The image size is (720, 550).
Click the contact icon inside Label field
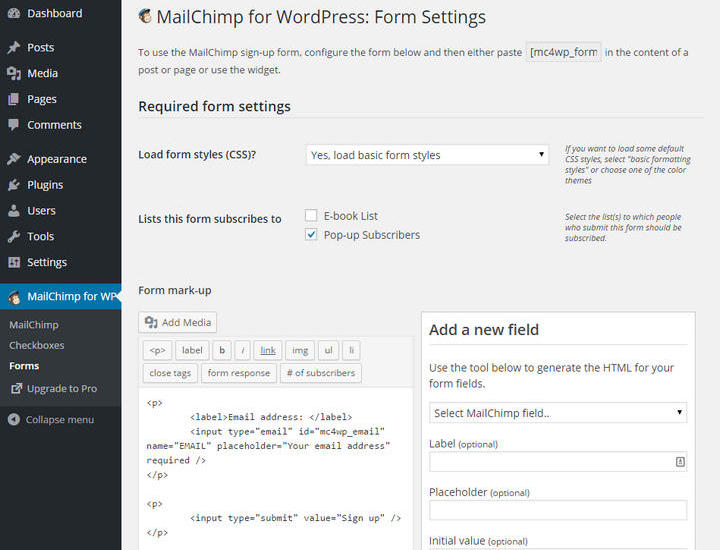click(680, 462)
